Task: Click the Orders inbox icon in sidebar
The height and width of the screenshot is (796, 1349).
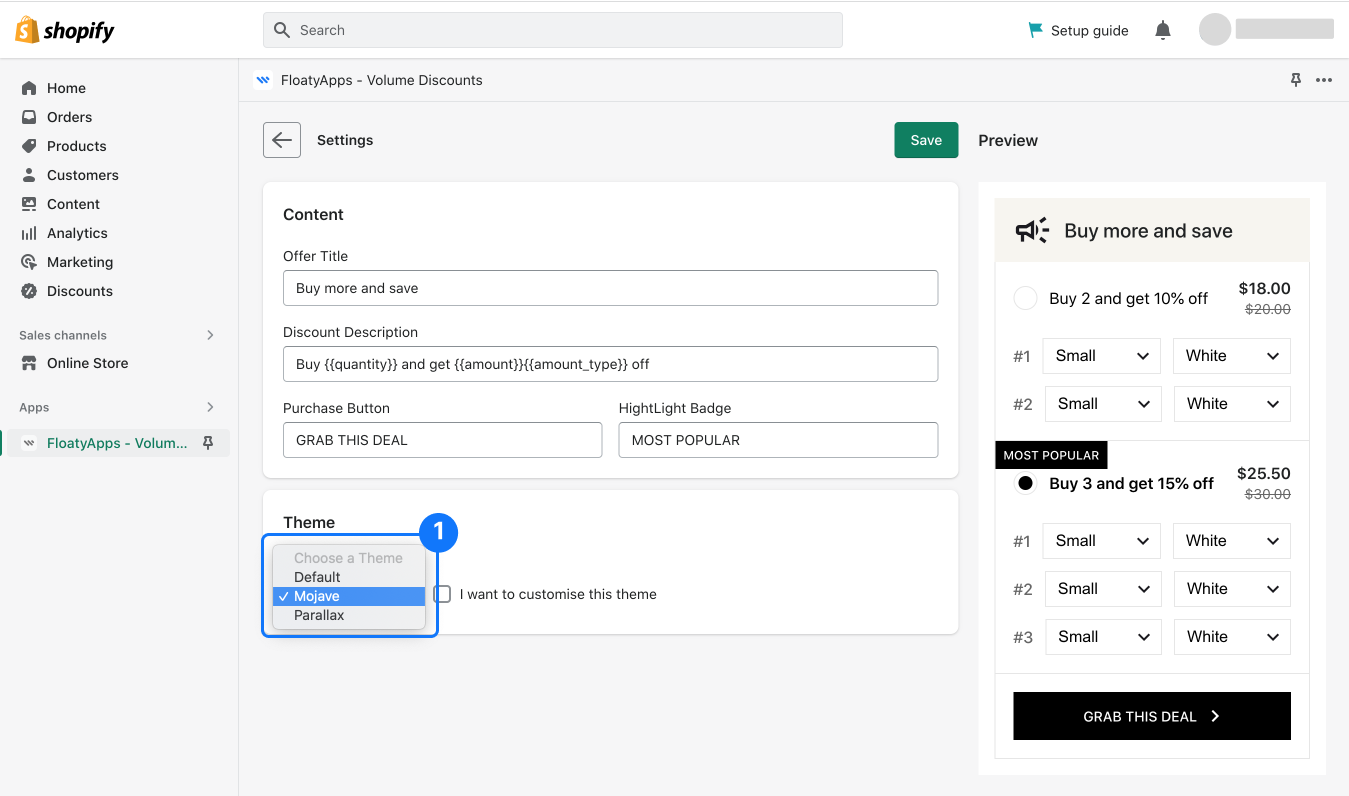Action: click(x=29, y=117)
